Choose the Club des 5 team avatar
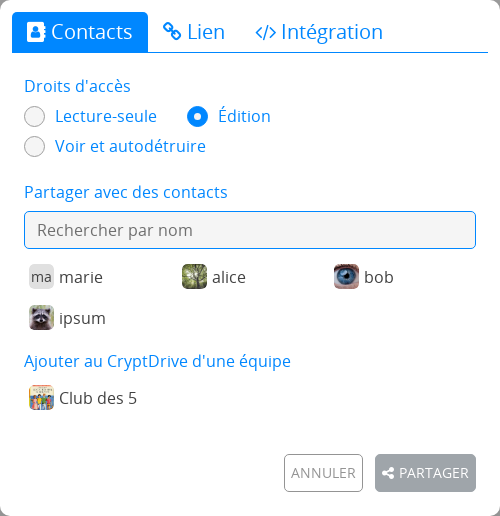This screenshot has width=500, height=516. click(x=41, y=397)
